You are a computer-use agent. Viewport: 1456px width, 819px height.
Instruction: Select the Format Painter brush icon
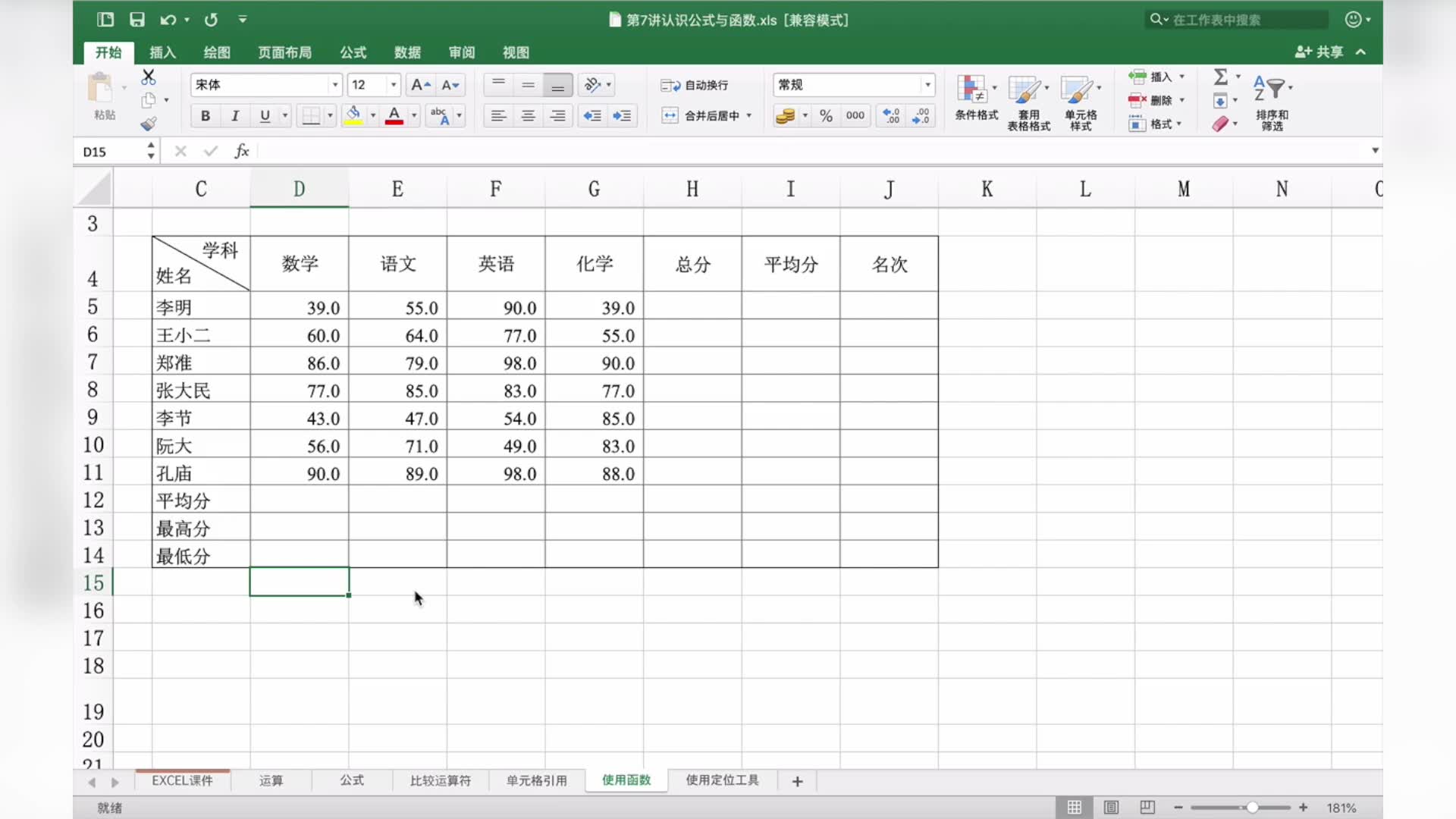click(x=149, y=124)
